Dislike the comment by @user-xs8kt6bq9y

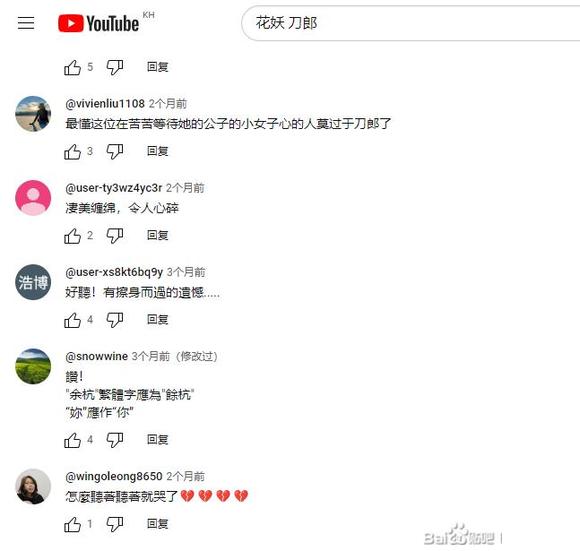click(115, 320)
